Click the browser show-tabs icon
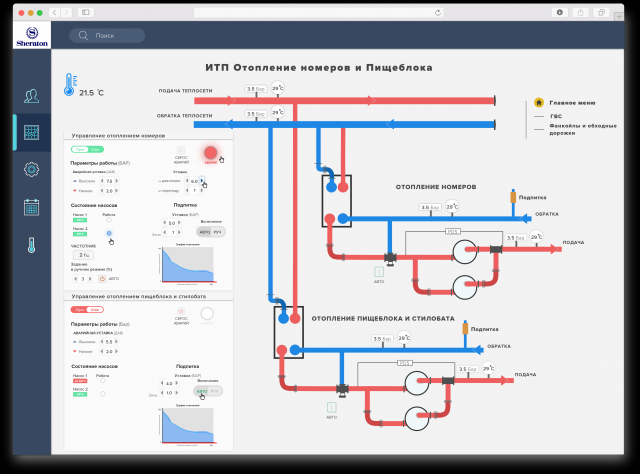Screen dimensions: 640x474 tap(601, 13)
